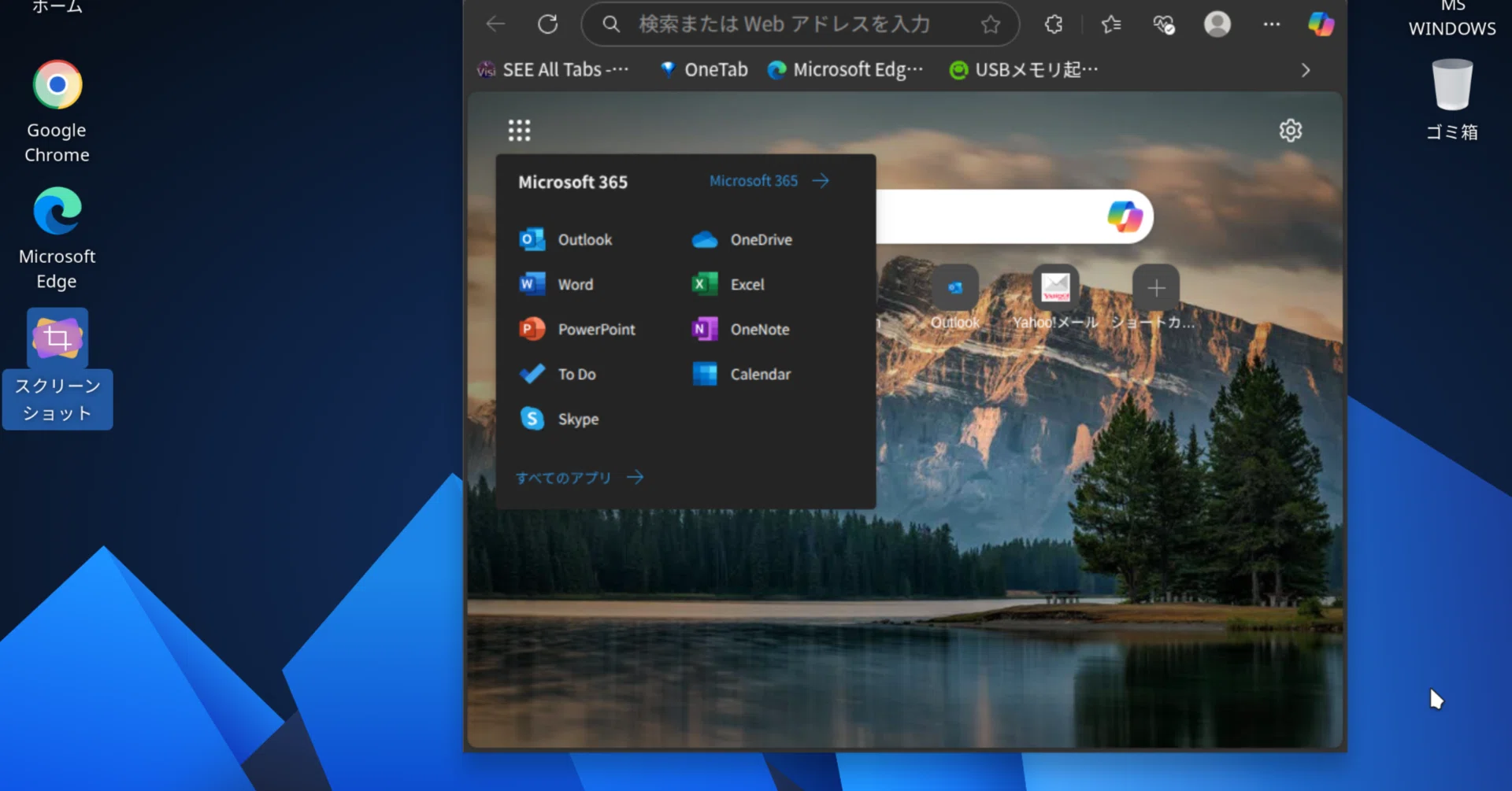The width and height of the screenshot is (1512, 791).
Task: Open Skype app
Action: 559,419
